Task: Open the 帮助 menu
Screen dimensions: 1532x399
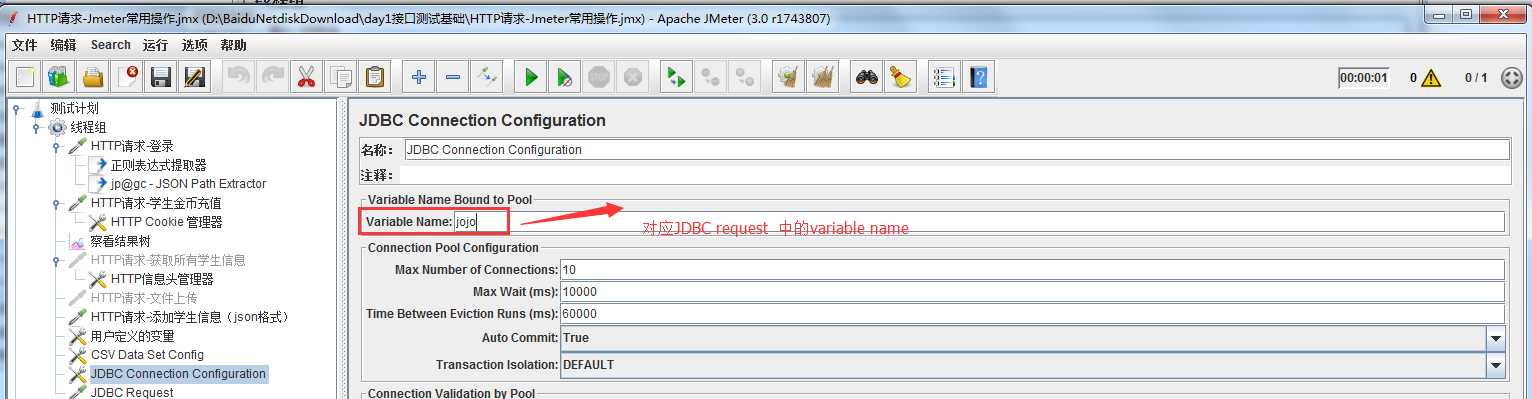Action: click(234, 45)
